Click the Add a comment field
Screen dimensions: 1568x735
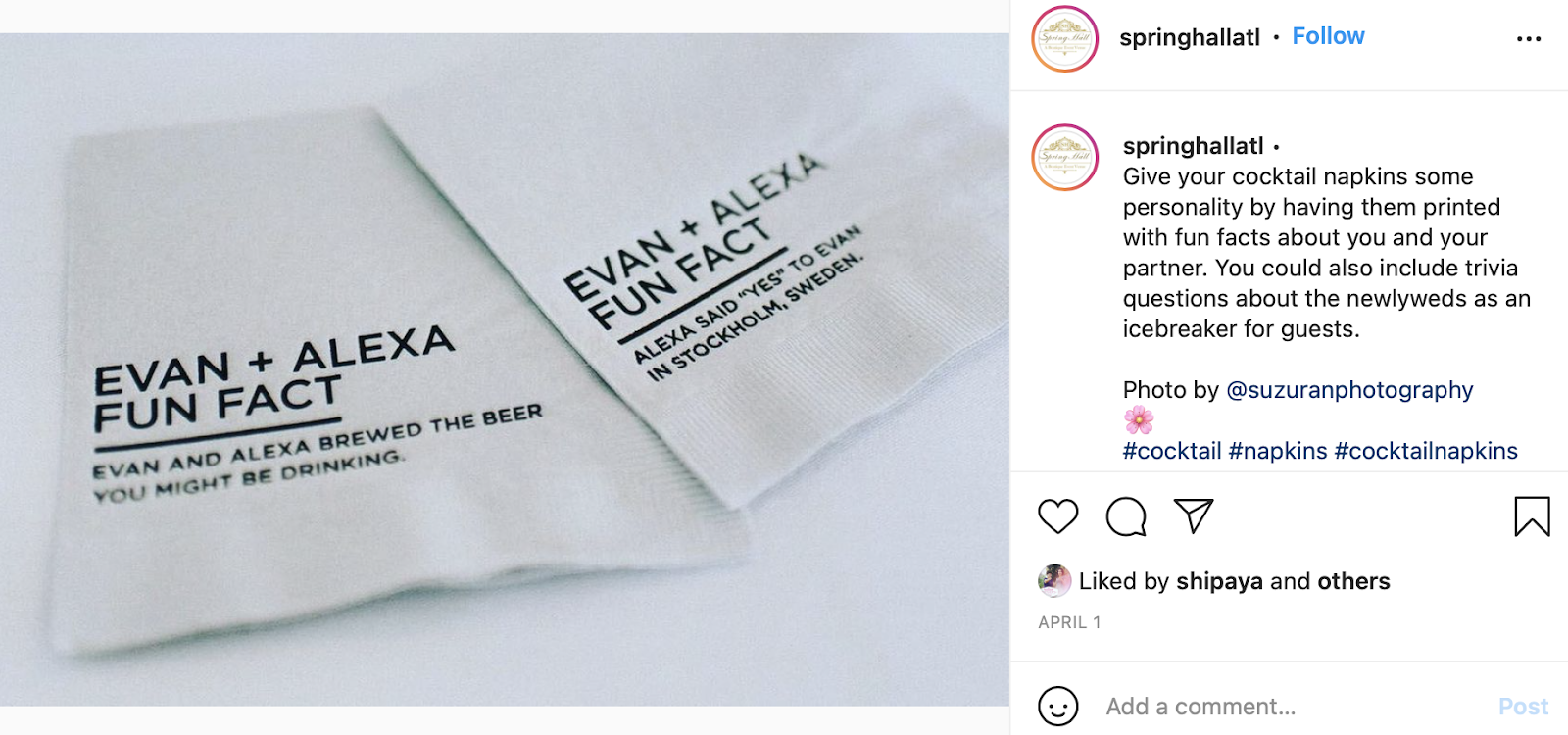click(1294, 707)
